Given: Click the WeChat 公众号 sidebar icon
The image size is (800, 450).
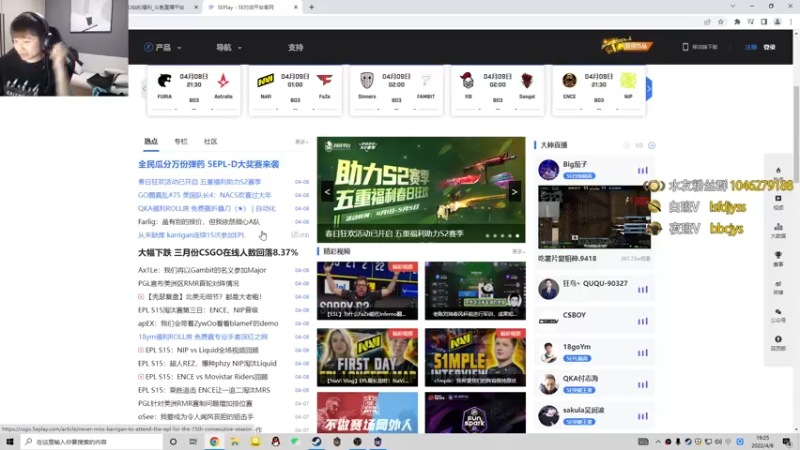Looking at the screenshot, I should tap(778, 315).
